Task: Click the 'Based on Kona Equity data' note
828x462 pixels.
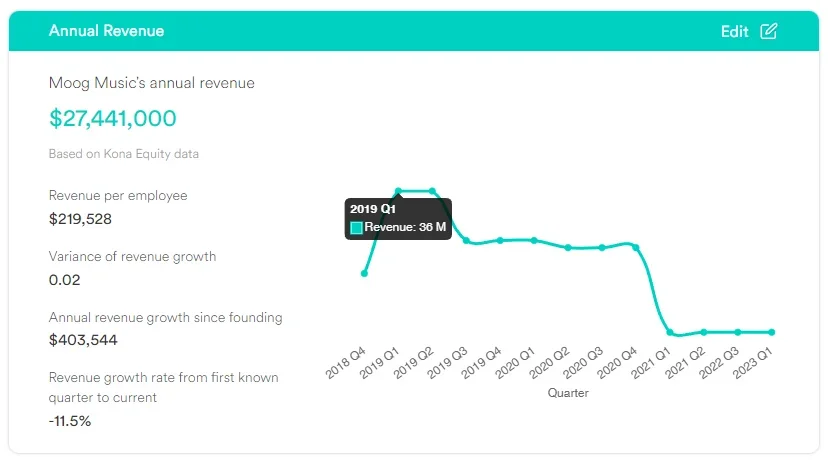Action: [x=124, y=154]
